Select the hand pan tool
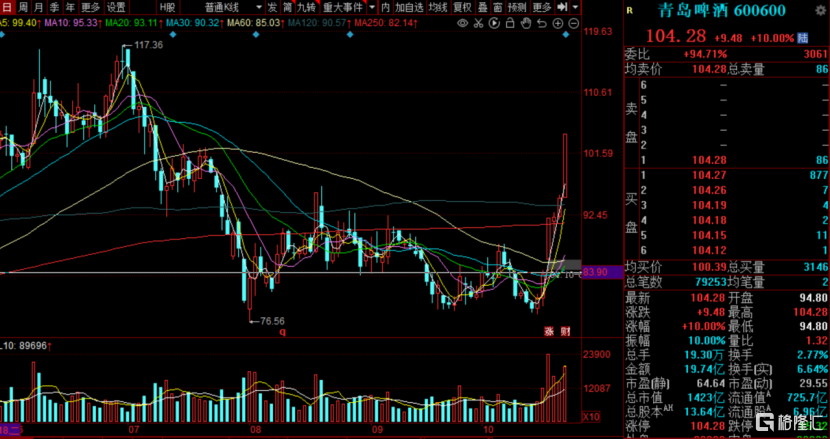This screenshot has width=830, height=439. coord(526,23)
